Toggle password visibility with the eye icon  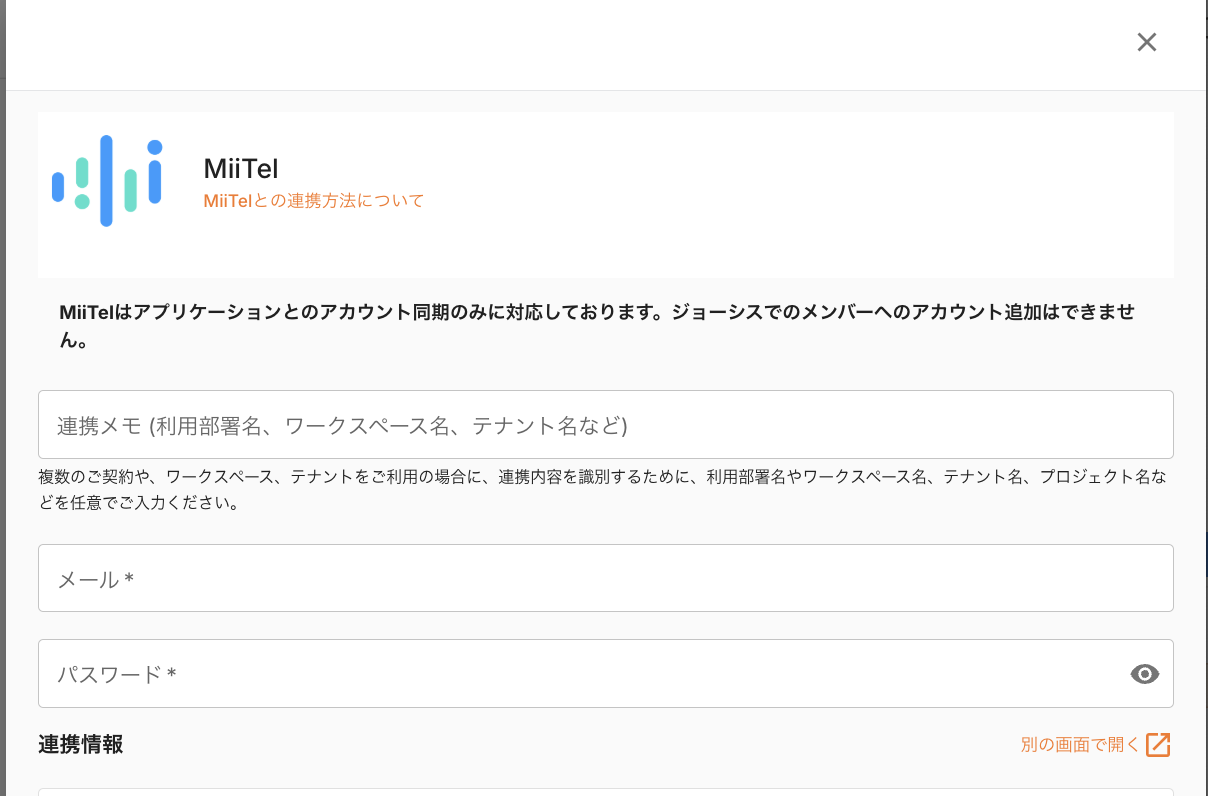pos(1144,674)
